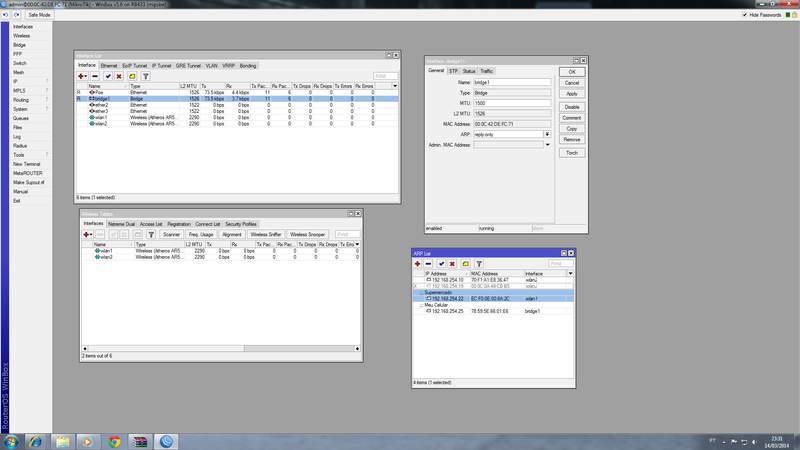Image resolution: width=800 pixels, height=450 pixels.
Task: Open Windows Media Player from the taskbar
Action: coord(88,442)
